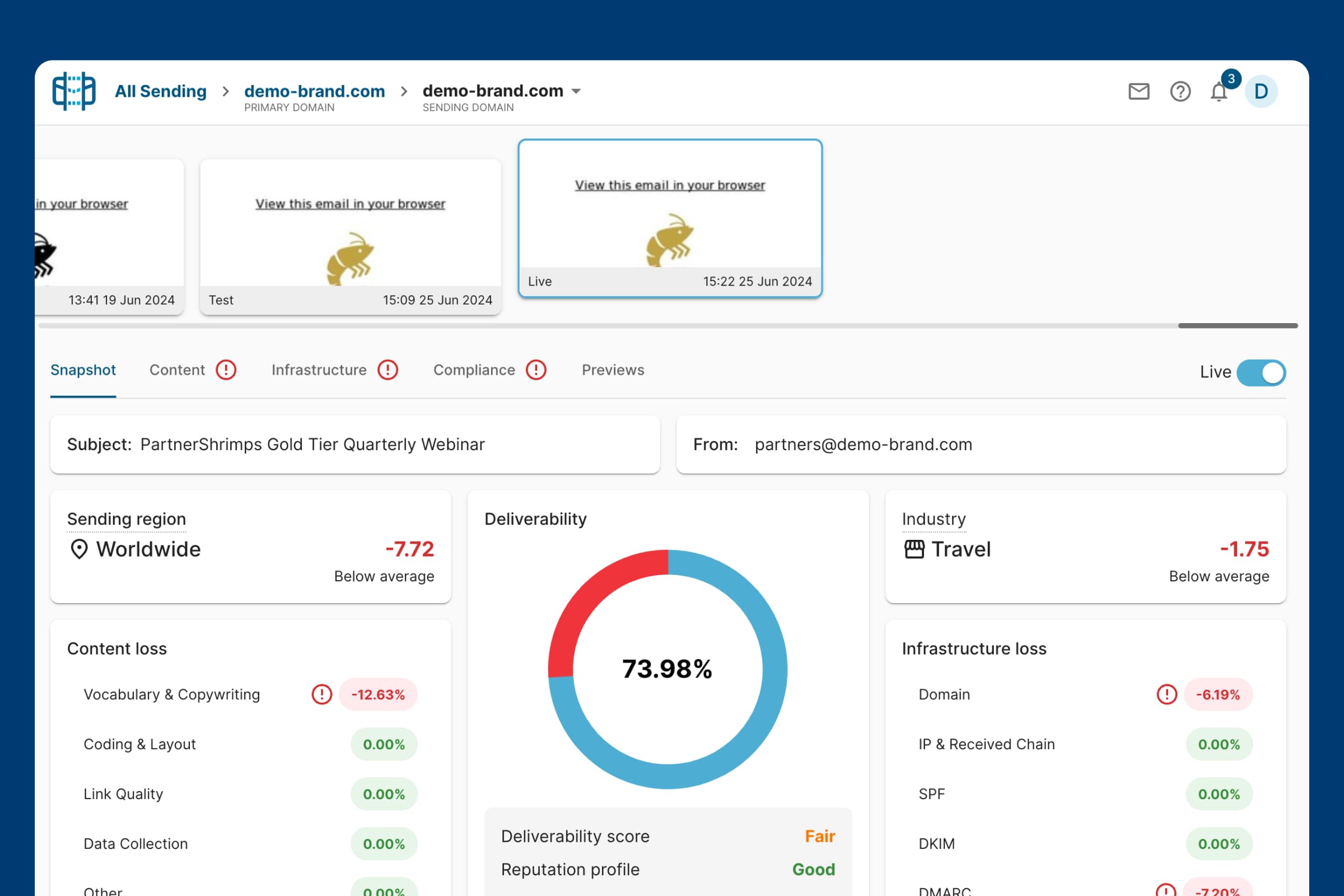Open the demo-brand.com primary domain link

pyautogui.click(x=314, y=91)
